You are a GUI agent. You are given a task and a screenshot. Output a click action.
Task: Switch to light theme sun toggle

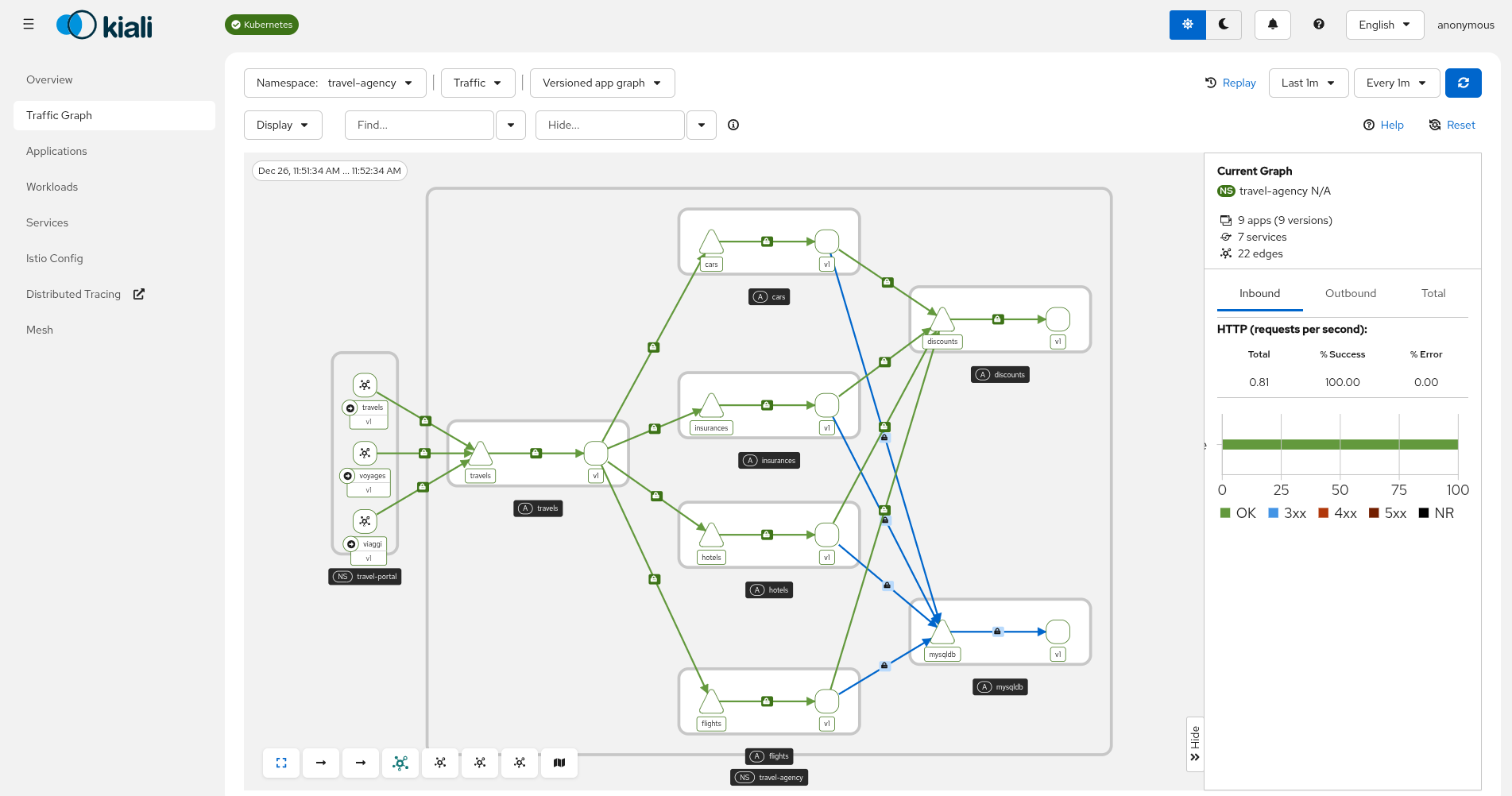pos(1187,25)
